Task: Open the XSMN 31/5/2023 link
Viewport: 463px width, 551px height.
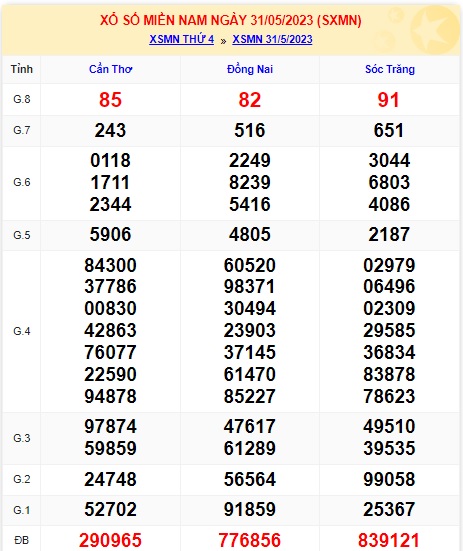Action: 272,39
